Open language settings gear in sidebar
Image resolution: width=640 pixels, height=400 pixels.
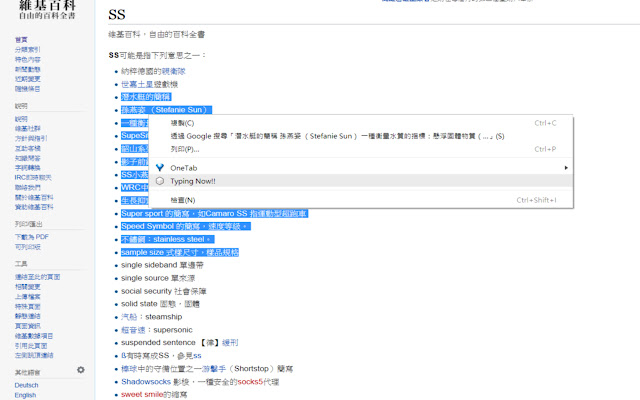81,370
